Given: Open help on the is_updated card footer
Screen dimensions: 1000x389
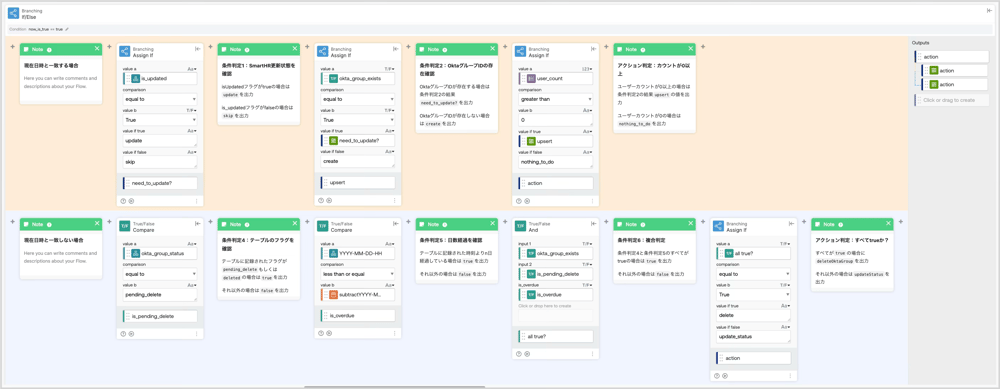Looking at the screenshot, I should [123, 200].
